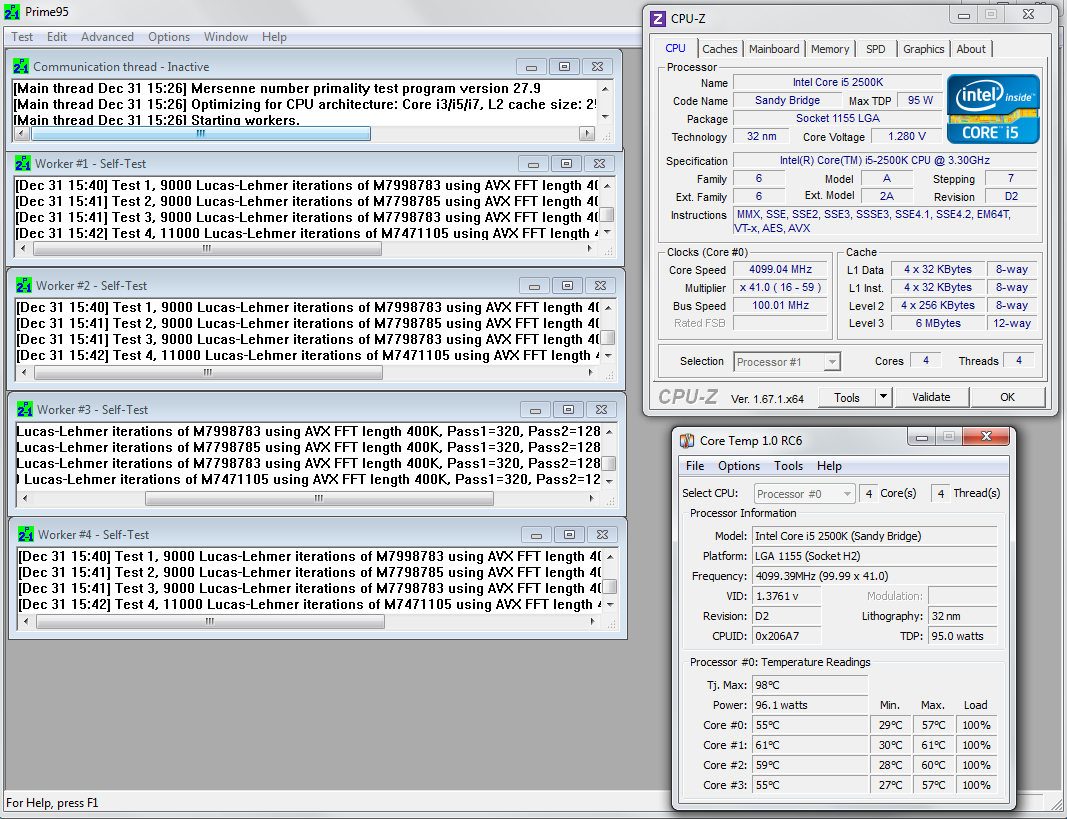This screenshot has height=819, width=1067.
Task: Switch to the SPD tab in CPU-Z
Action: tap(876, 49)
